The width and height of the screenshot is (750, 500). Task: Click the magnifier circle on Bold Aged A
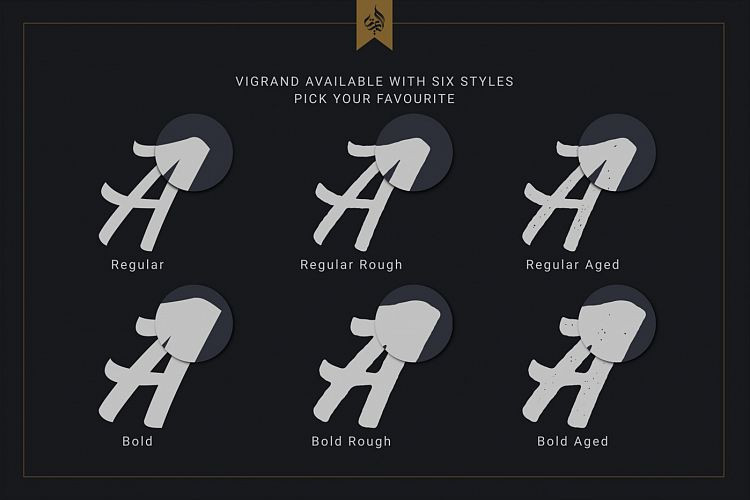(x=617, y=324)
